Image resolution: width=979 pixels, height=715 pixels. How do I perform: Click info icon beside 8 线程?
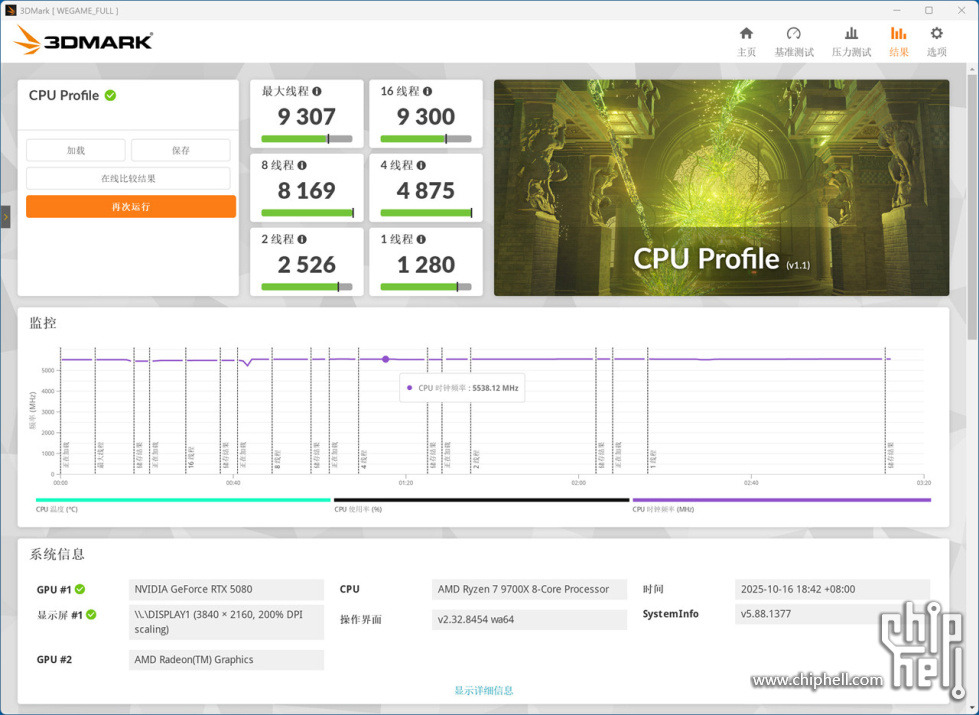pyautogui.click(x=302, y=166)
